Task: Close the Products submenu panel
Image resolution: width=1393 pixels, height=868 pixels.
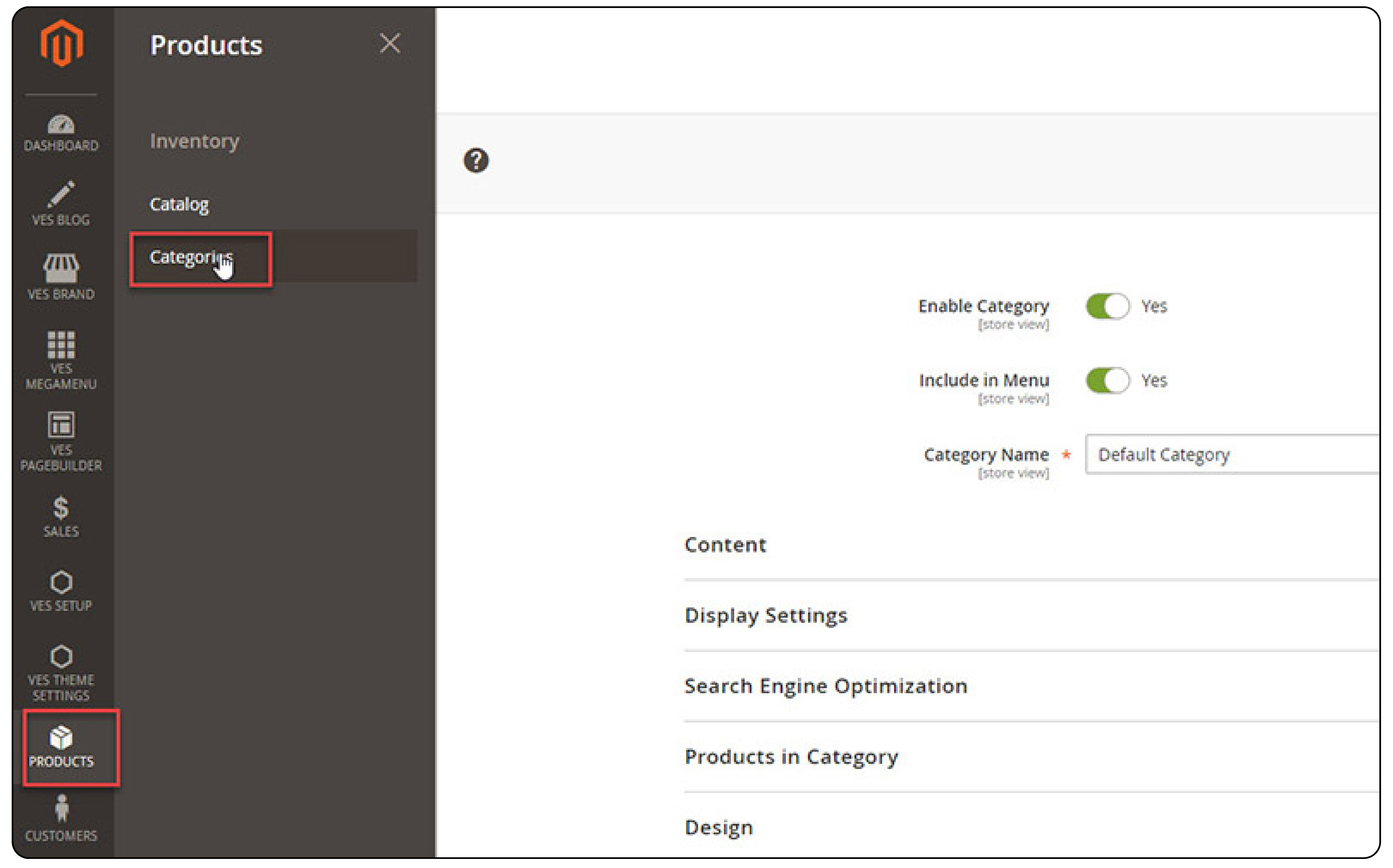Action: pos(389,43)
